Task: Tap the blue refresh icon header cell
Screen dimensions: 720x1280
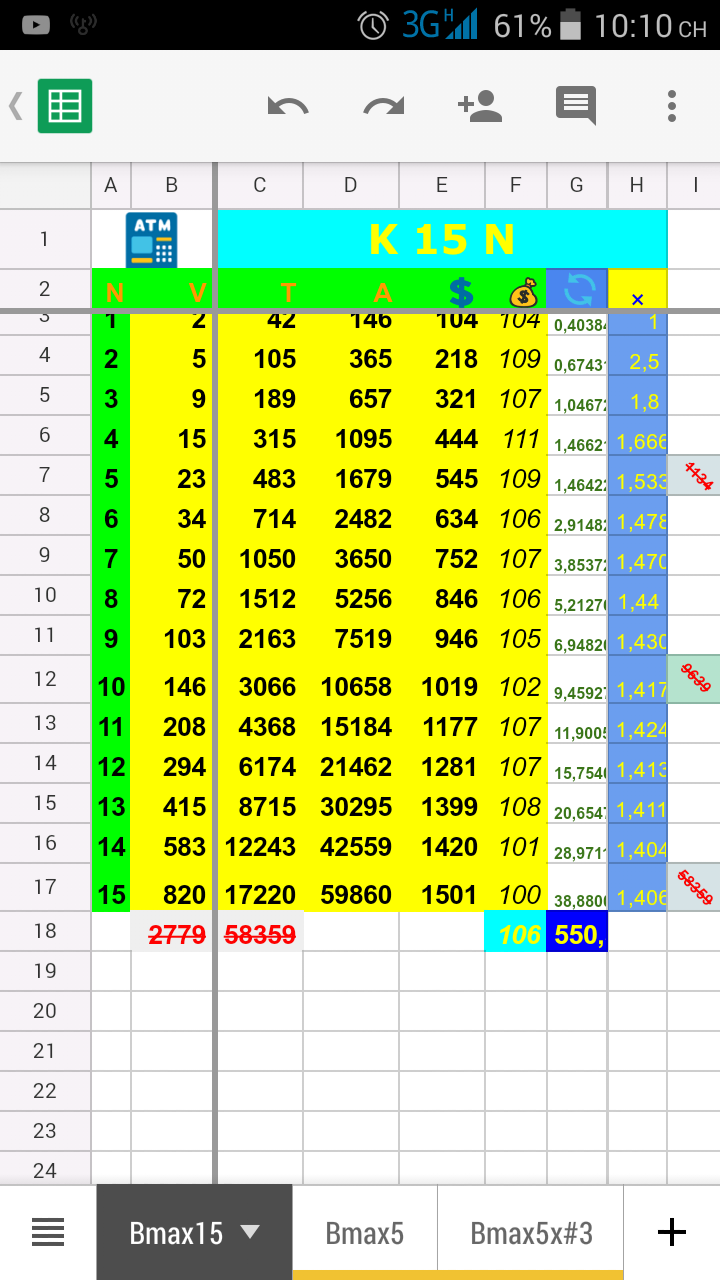Action: [x=577, y=290]
